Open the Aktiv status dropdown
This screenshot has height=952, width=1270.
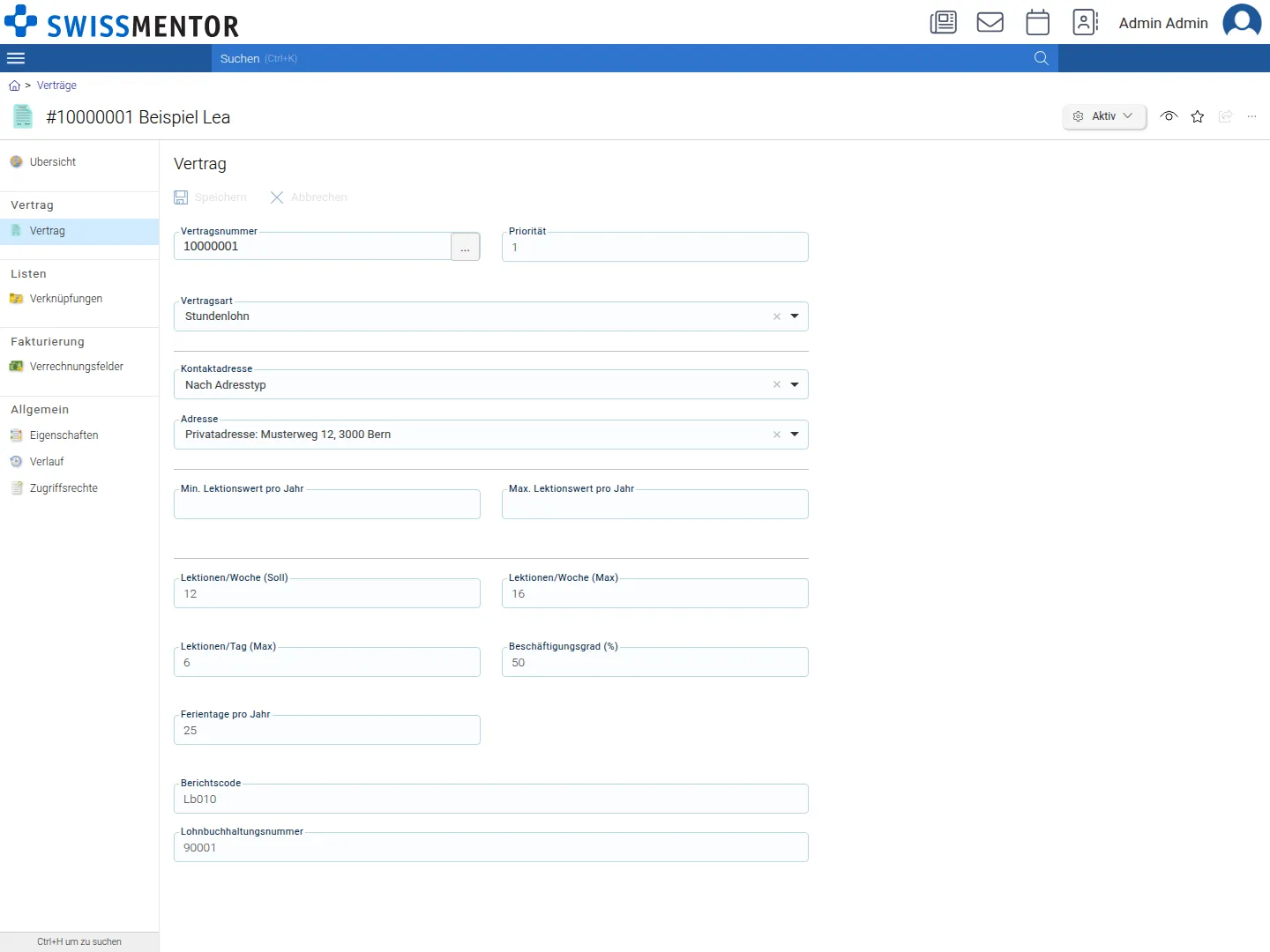[x=1104, y=116]
